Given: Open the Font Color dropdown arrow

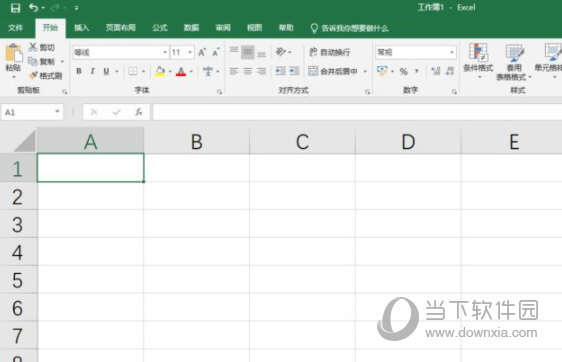Looking at the screenshot, I should pos(191,71).
